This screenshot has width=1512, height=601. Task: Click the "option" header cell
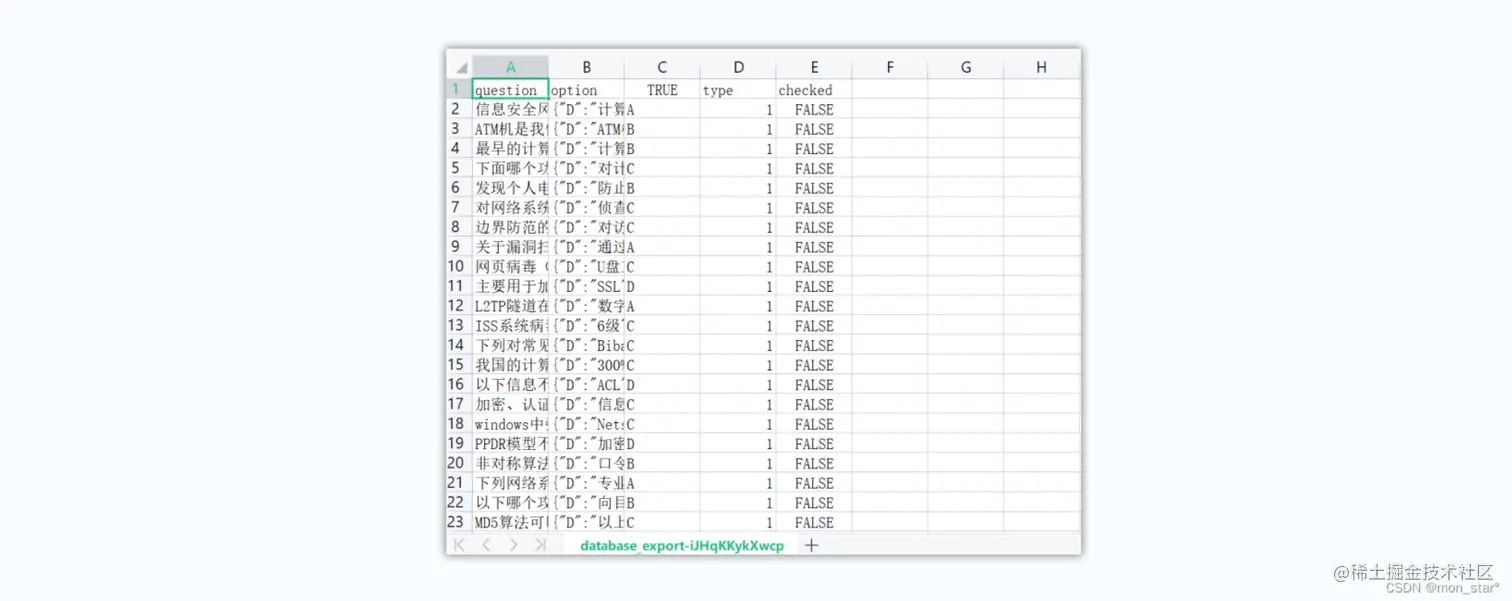(x=587, y=89)
